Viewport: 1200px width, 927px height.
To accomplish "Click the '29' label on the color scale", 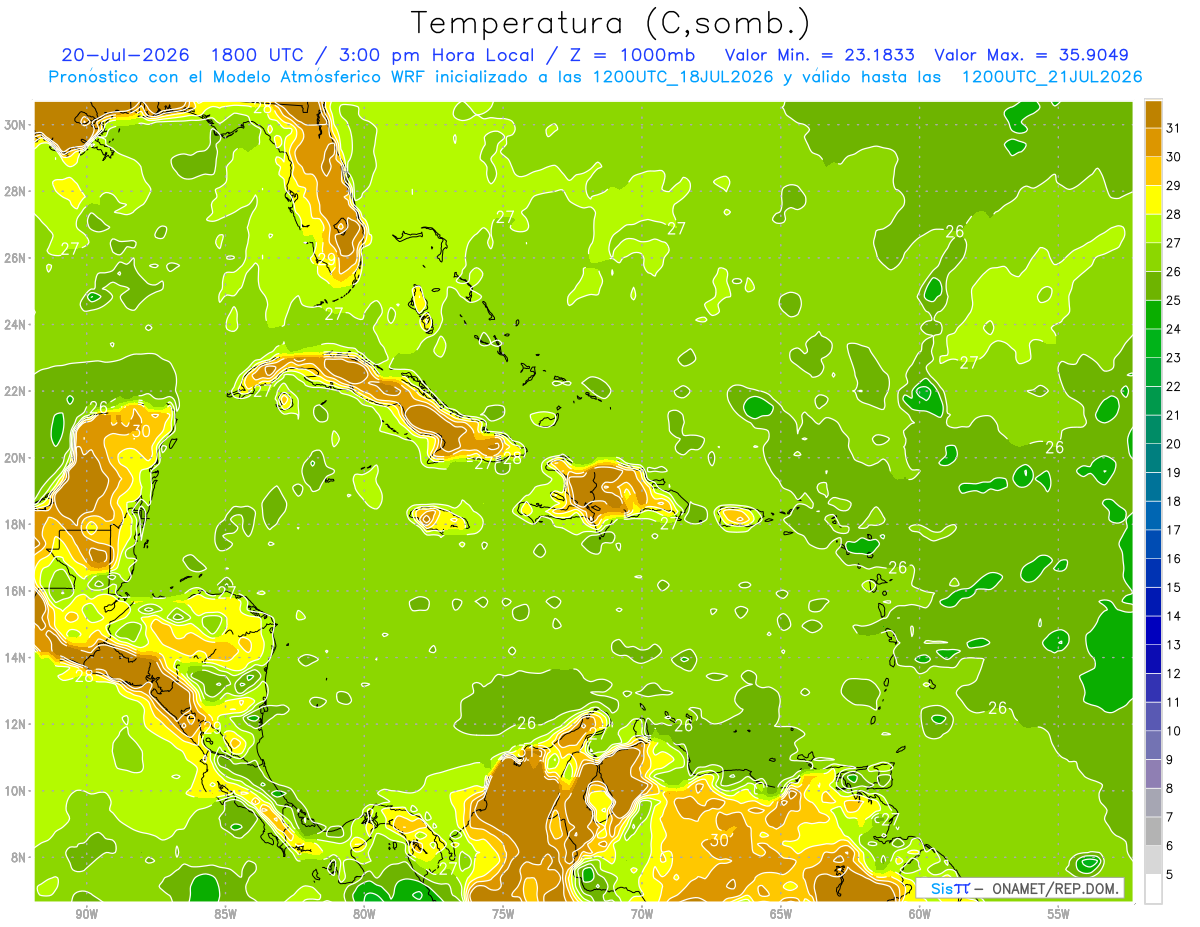I will click(x=1174, y=185).
